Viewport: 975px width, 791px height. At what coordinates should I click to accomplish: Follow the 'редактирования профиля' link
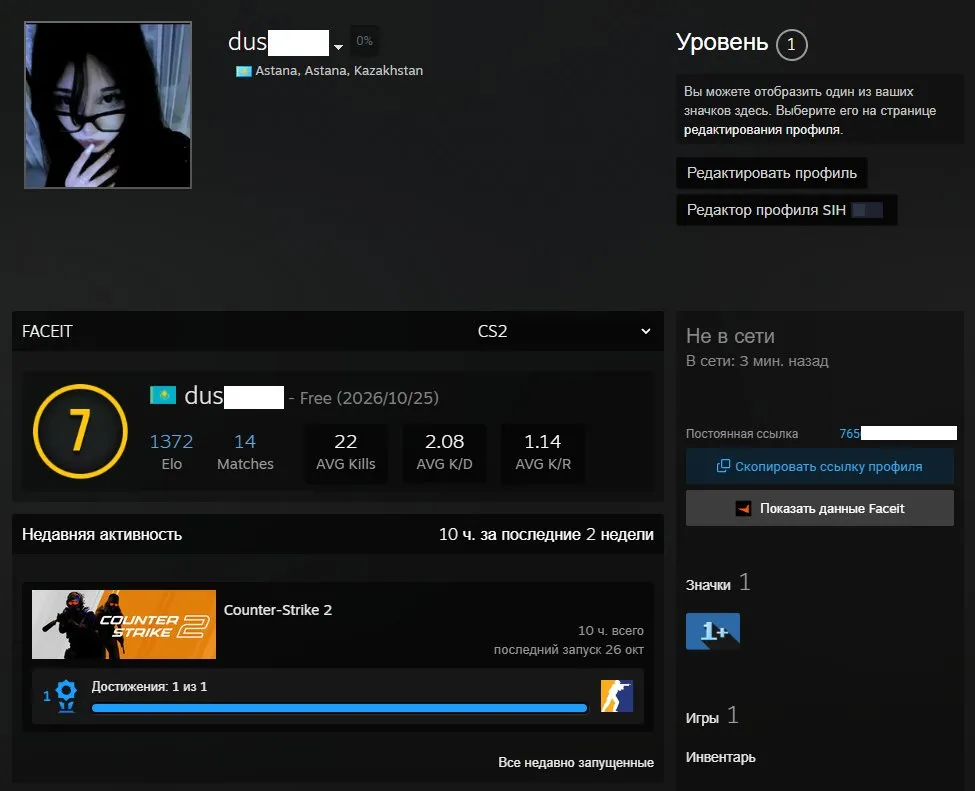coord(762,130)
